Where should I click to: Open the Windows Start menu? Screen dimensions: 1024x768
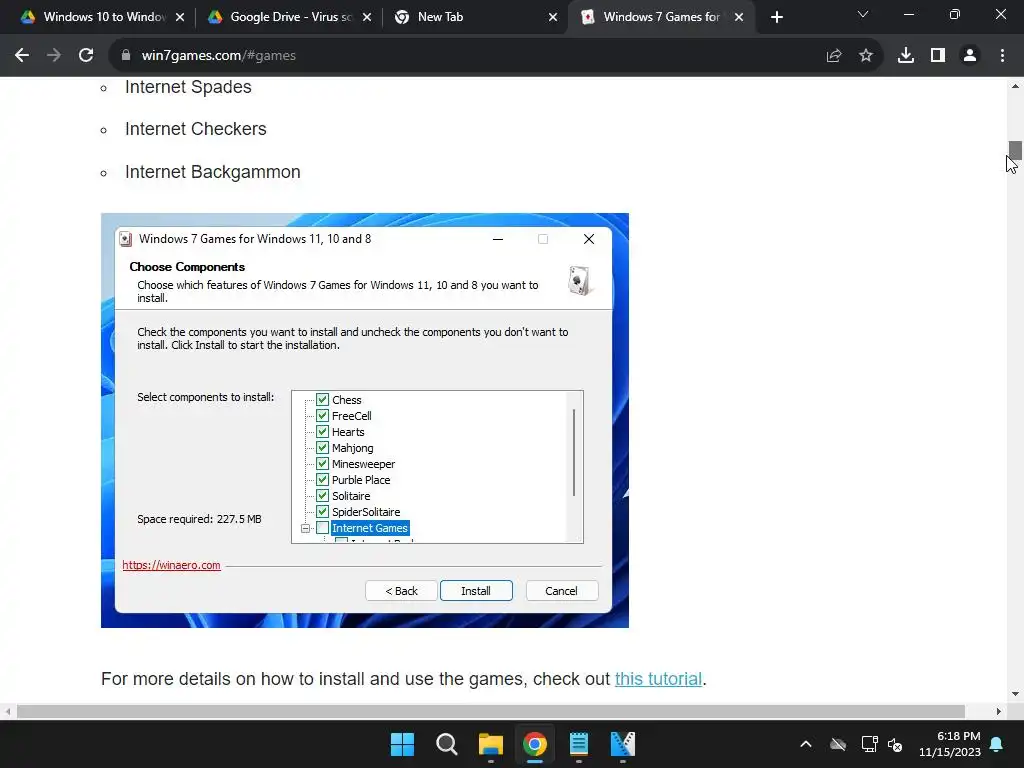(x=402, y=744)
